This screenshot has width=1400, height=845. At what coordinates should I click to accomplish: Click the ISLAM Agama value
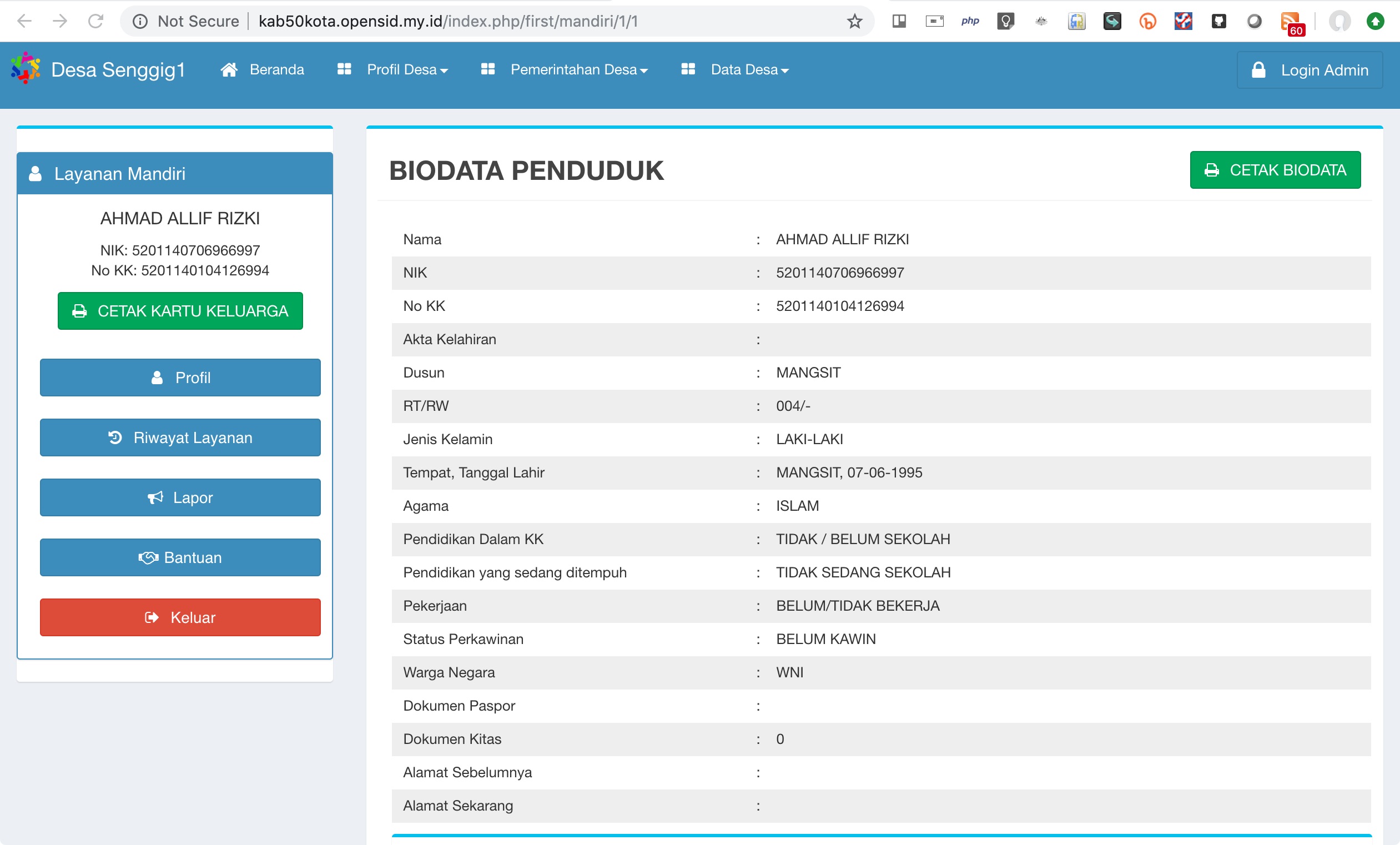click(797, 506)
